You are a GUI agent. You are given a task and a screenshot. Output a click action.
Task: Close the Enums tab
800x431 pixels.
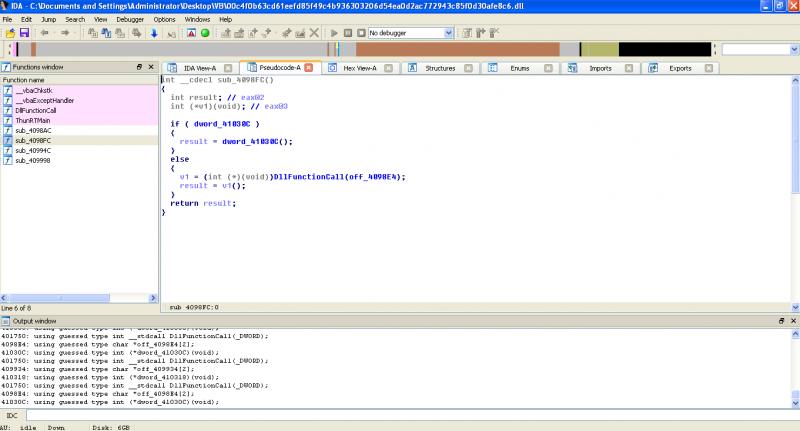pos(548,68)
